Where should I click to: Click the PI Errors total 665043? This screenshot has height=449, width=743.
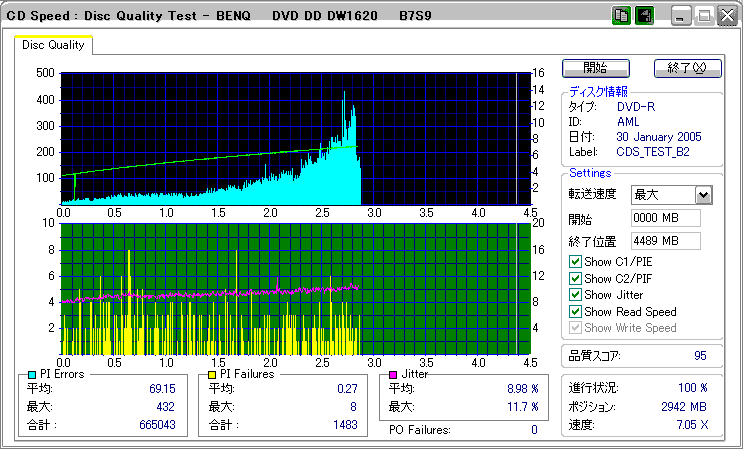157,425
